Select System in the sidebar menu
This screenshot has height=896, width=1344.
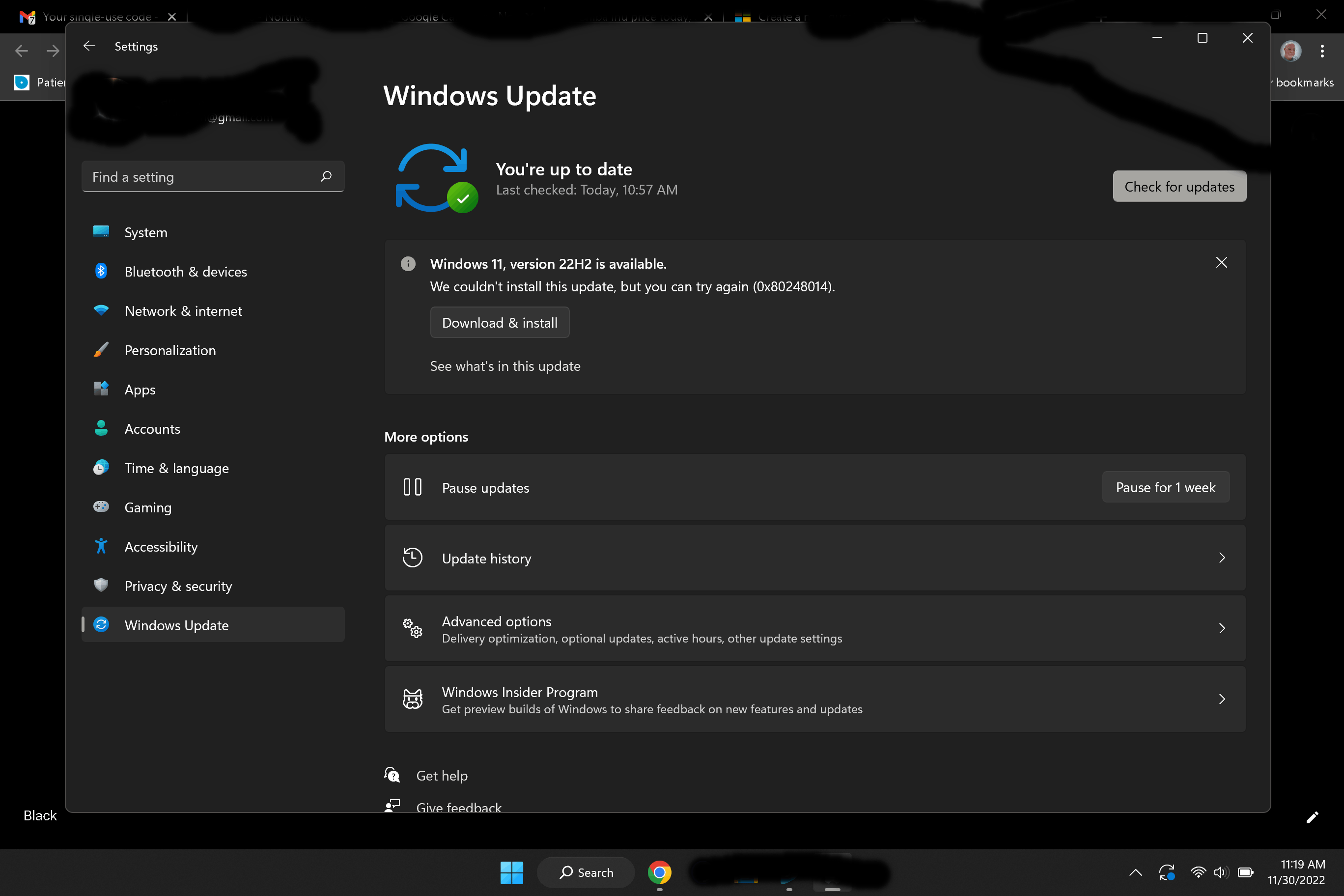click(146, 232)
